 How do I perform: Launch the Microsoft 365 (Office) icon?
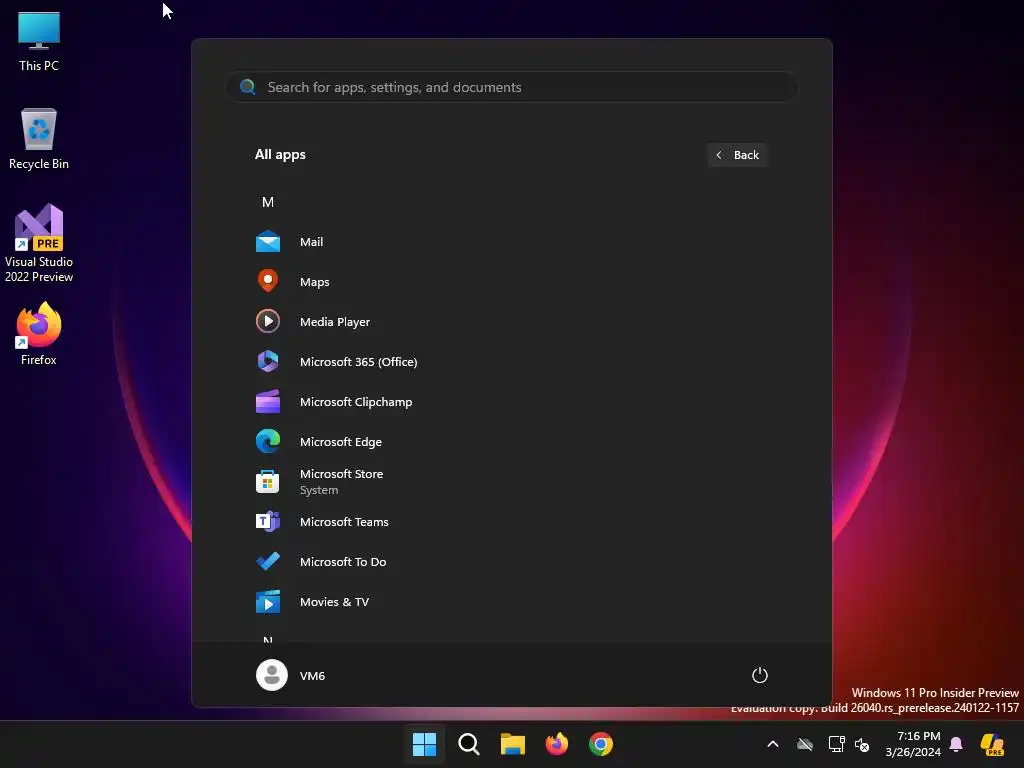coord(268,361)
